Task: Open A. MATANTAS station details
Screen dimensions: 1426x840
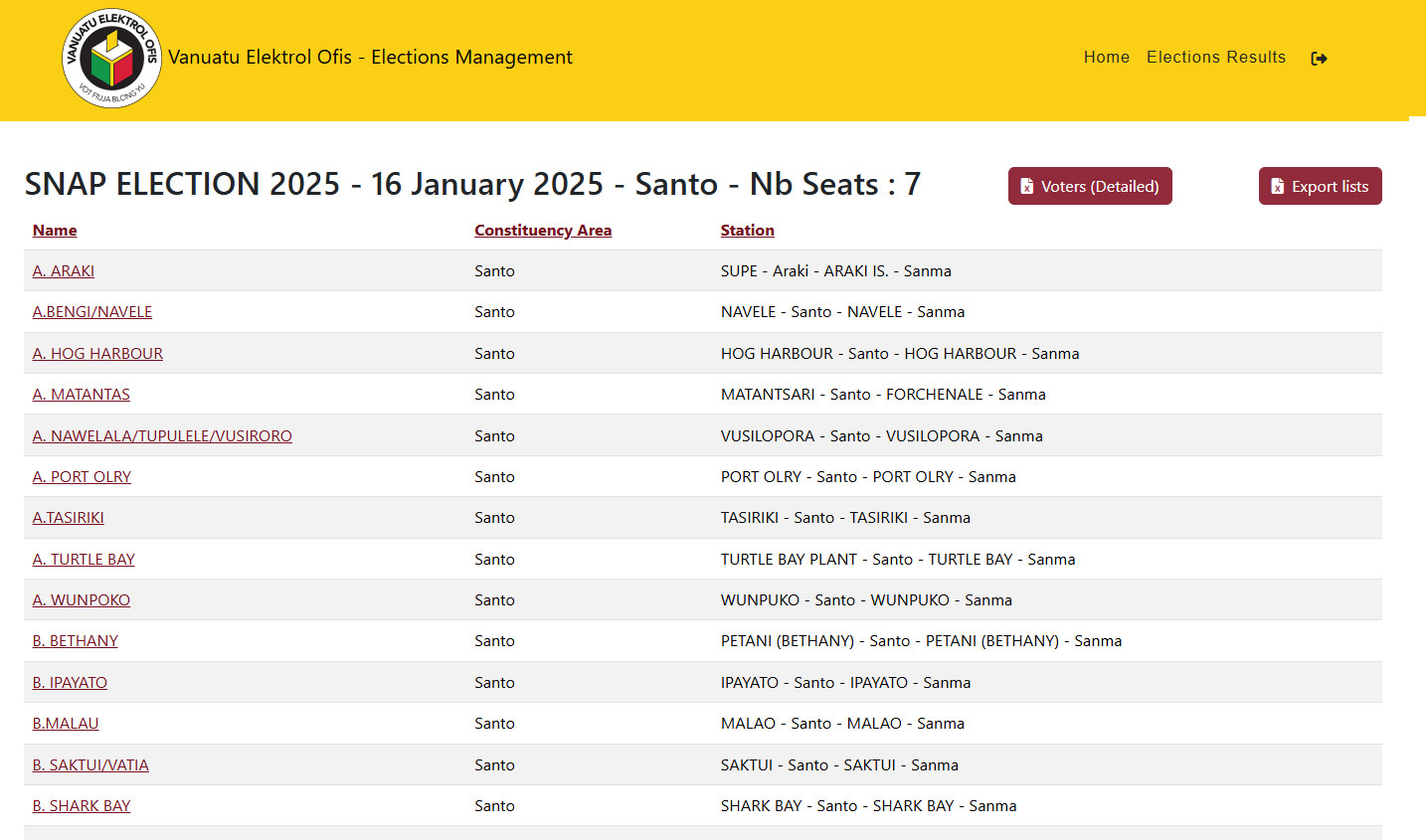Action: pyautogui.click(x=82, y=395)
